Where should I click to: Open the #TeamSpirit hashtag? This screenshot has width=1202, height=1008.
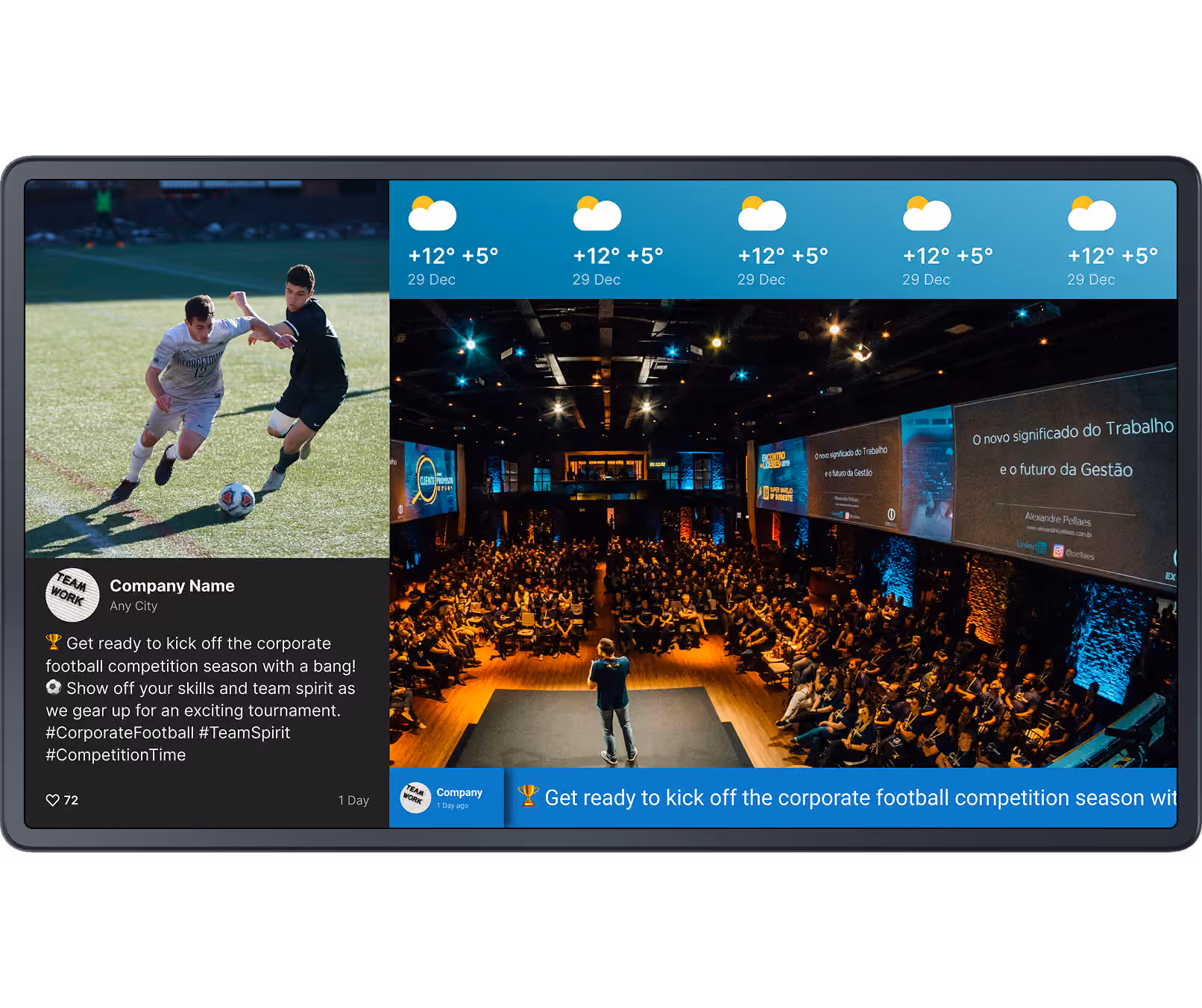245,733
